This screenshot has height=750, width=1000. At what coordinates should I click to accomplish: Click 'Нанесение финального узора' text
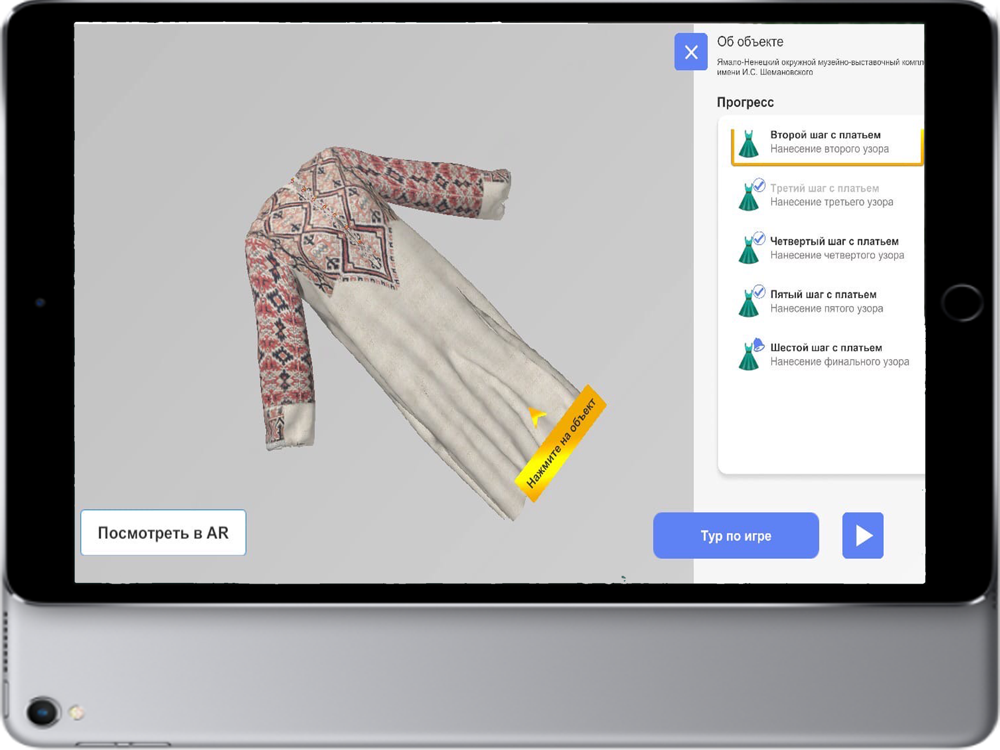[x=839, y=362]
